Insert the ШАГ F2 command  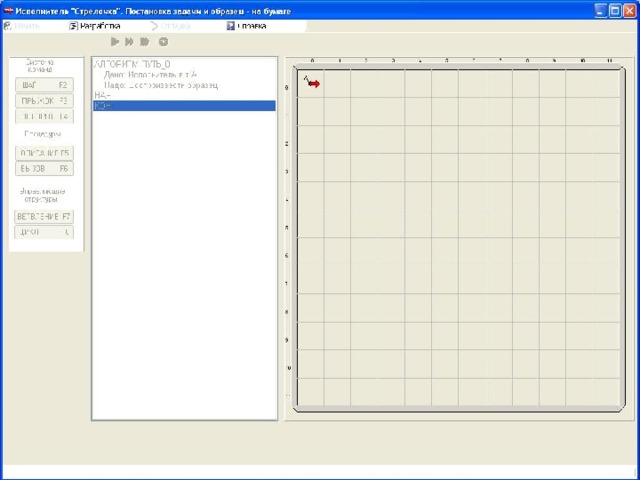[44, 85]
